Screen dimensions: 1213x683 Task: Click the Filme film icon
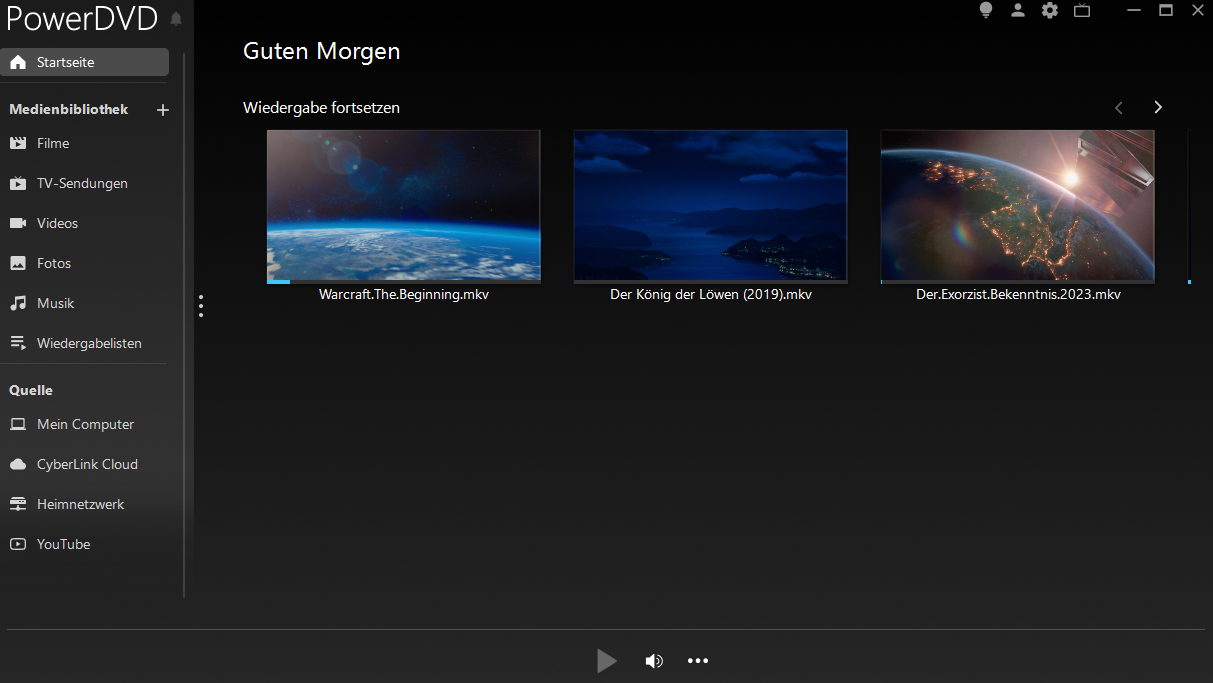pos(18,143)
